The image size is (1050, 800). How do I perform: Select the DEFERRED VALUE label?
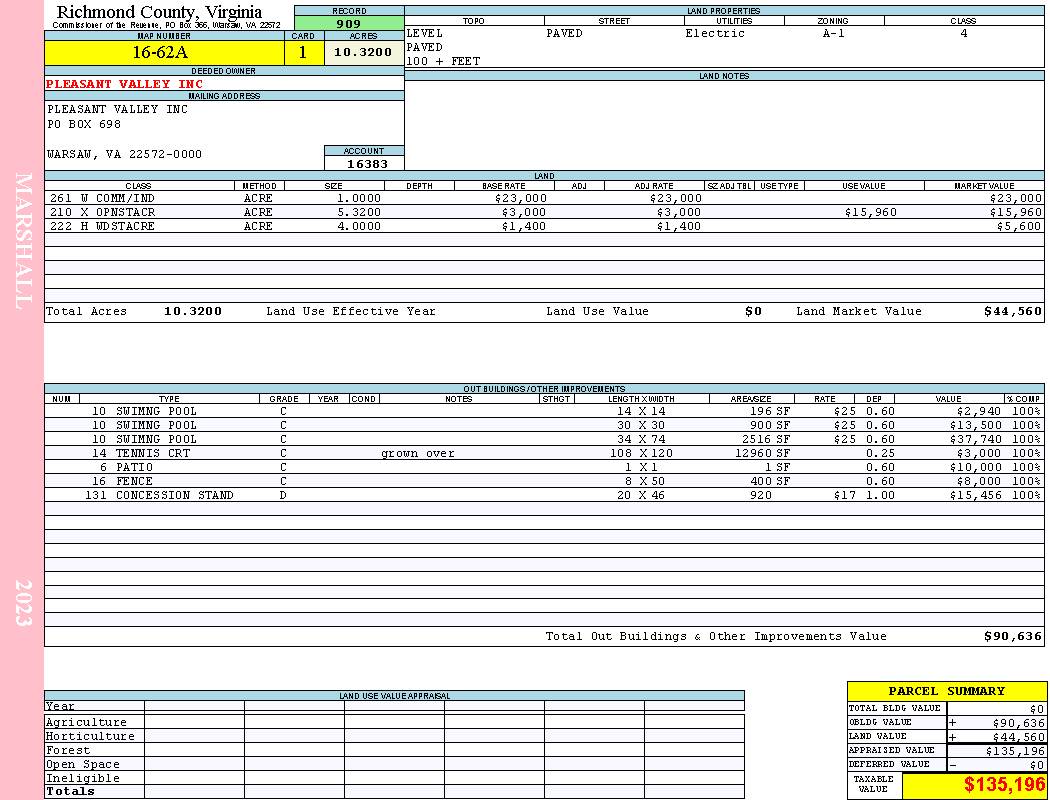[x=889, y=765]
